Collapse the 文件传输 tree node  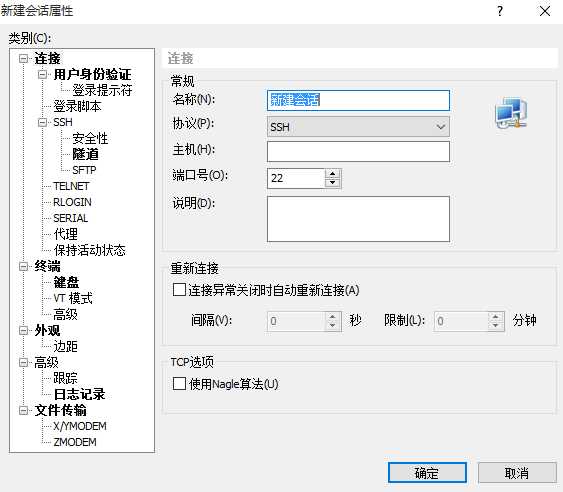[23, 410]
